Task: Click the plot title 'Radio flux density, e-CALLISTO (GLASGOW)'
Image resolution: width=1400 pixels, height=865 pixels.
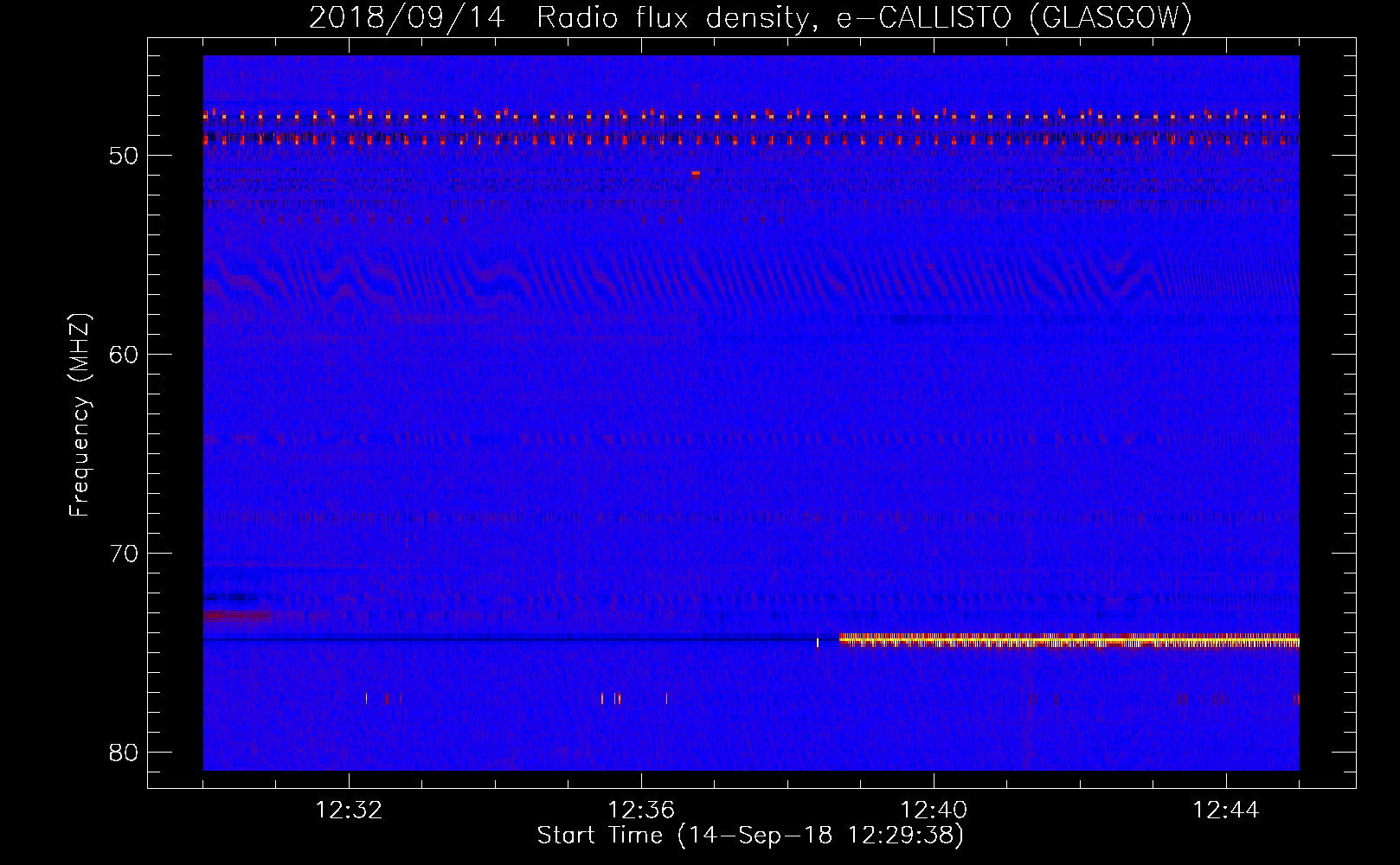Action: (x=864, y=17)
